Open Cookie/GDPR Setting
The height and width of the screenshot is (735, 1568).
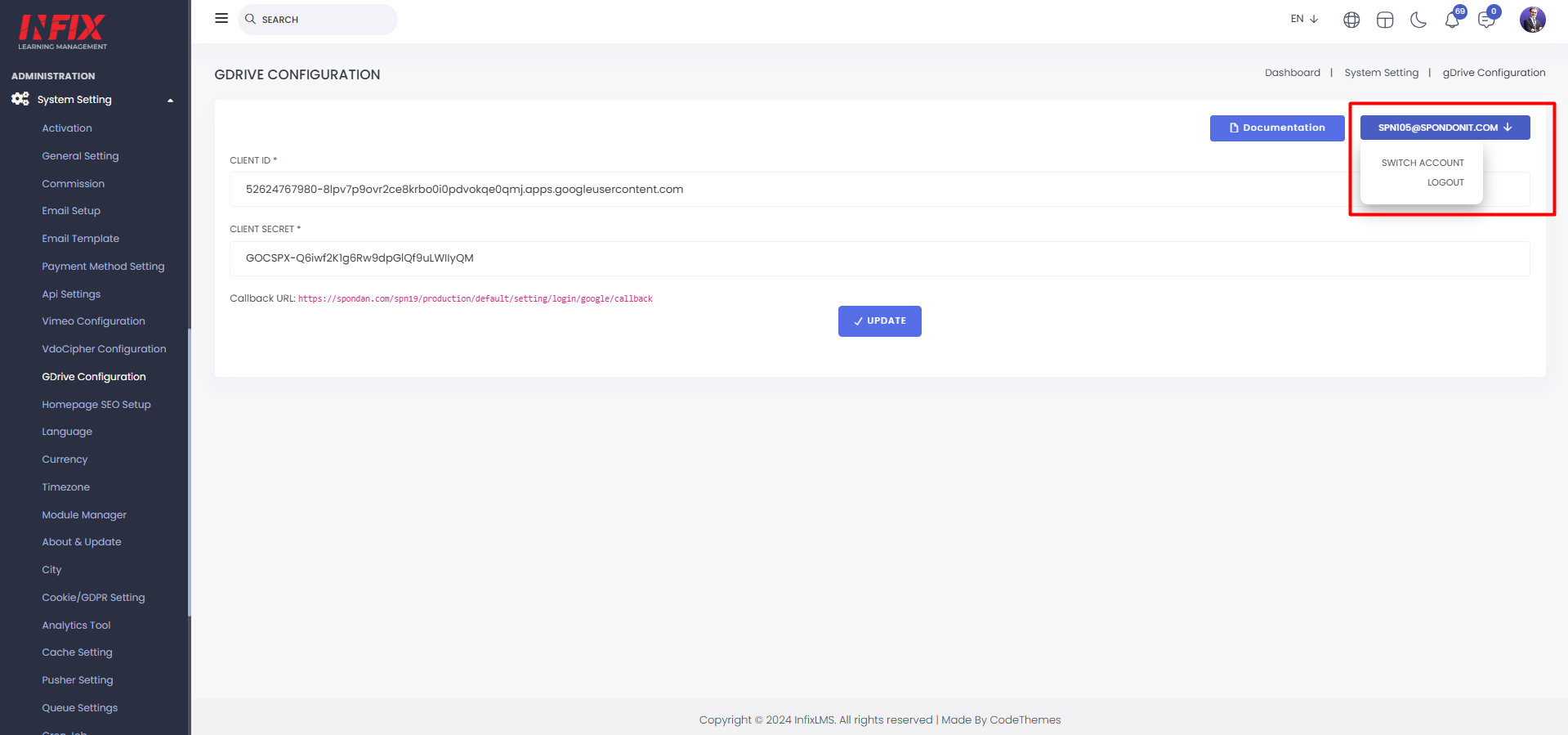click(93, 598)
